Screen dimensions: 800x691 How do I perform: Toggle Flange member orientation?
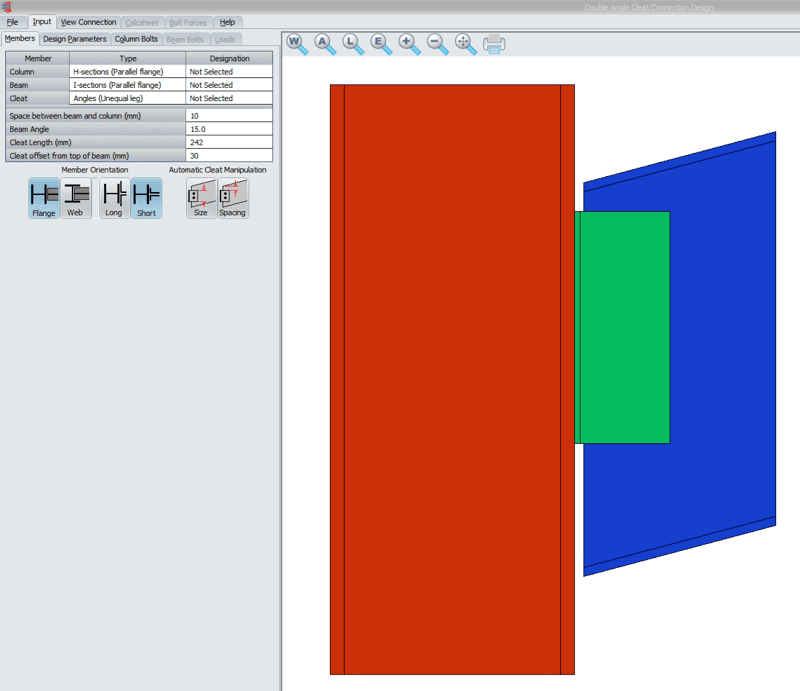pyautogui.click(x=44, y=198)
